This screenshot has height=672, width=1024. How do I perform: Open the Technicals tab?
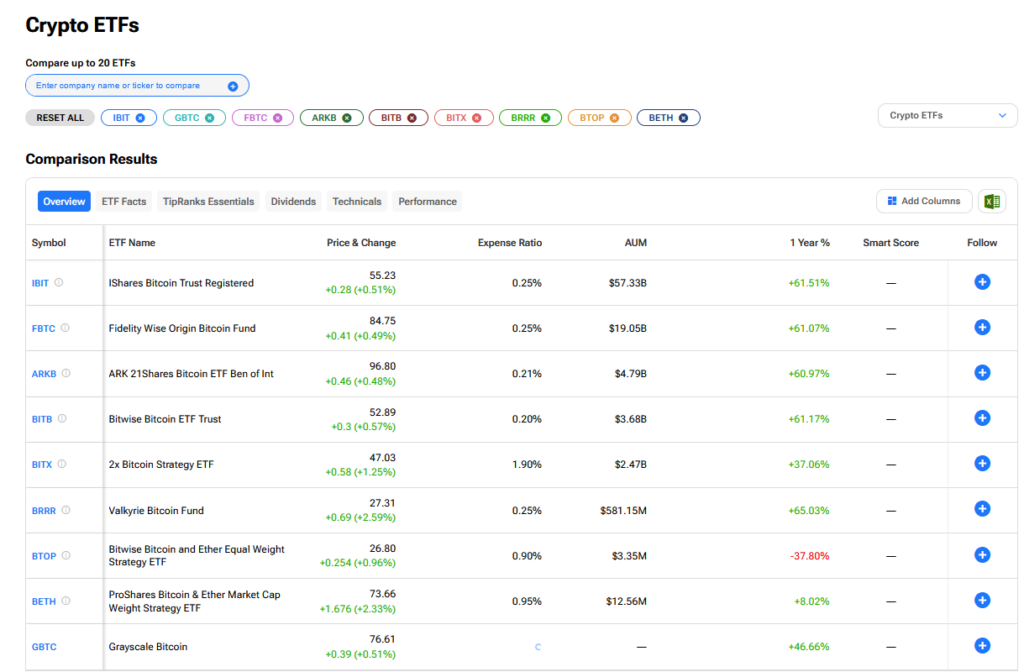point(357,202)
